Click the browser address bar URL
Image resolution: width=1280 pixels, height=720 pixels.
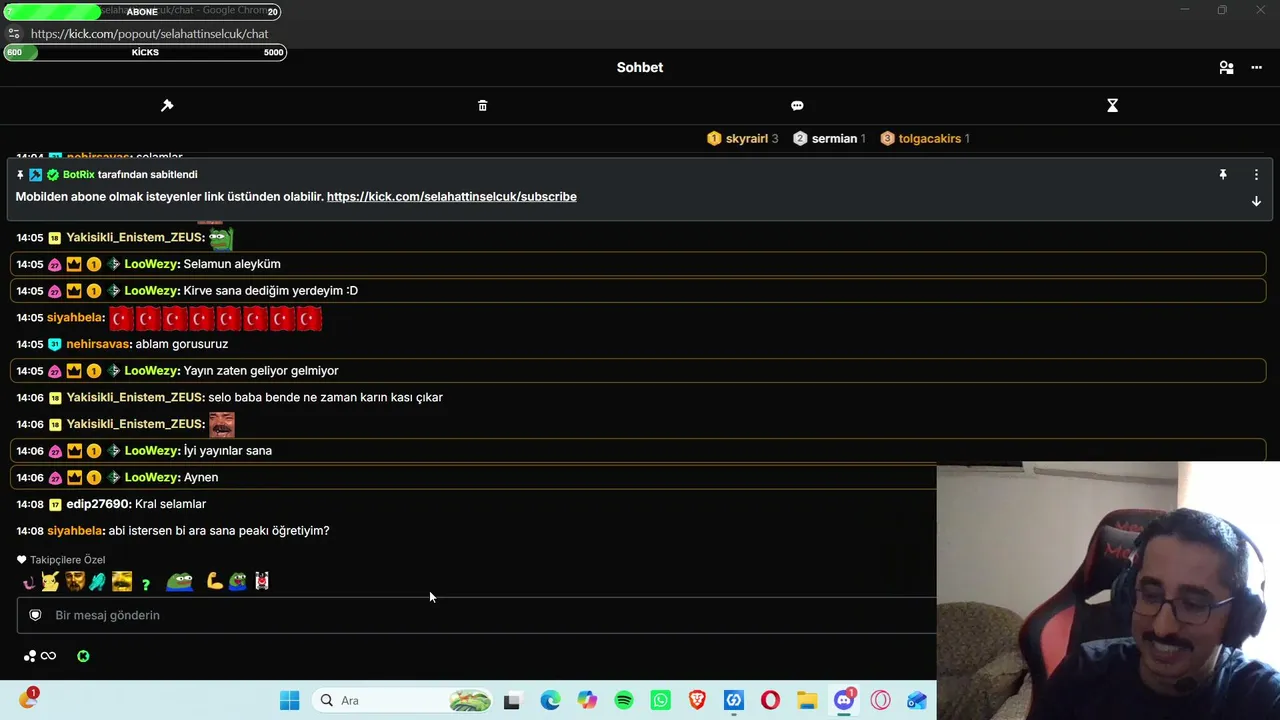[x=150, y=33]
